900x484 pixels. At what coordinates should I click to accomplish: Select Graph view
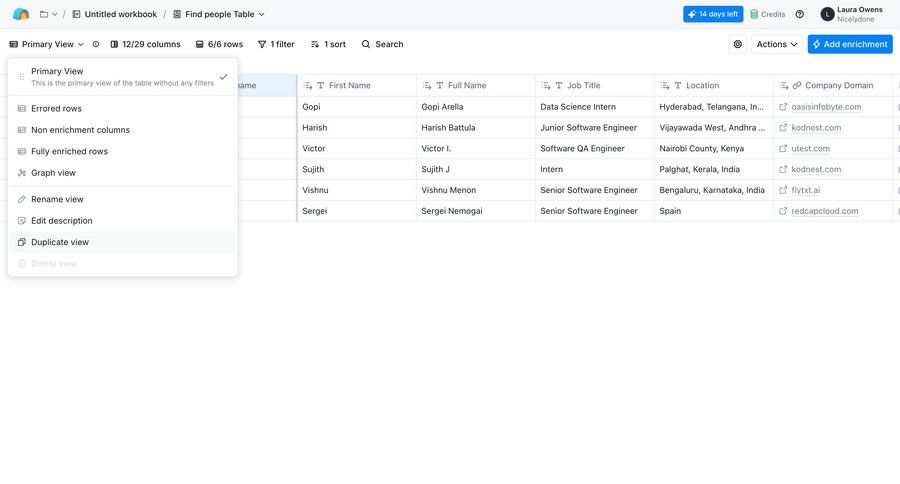click(x=122, y=173)
